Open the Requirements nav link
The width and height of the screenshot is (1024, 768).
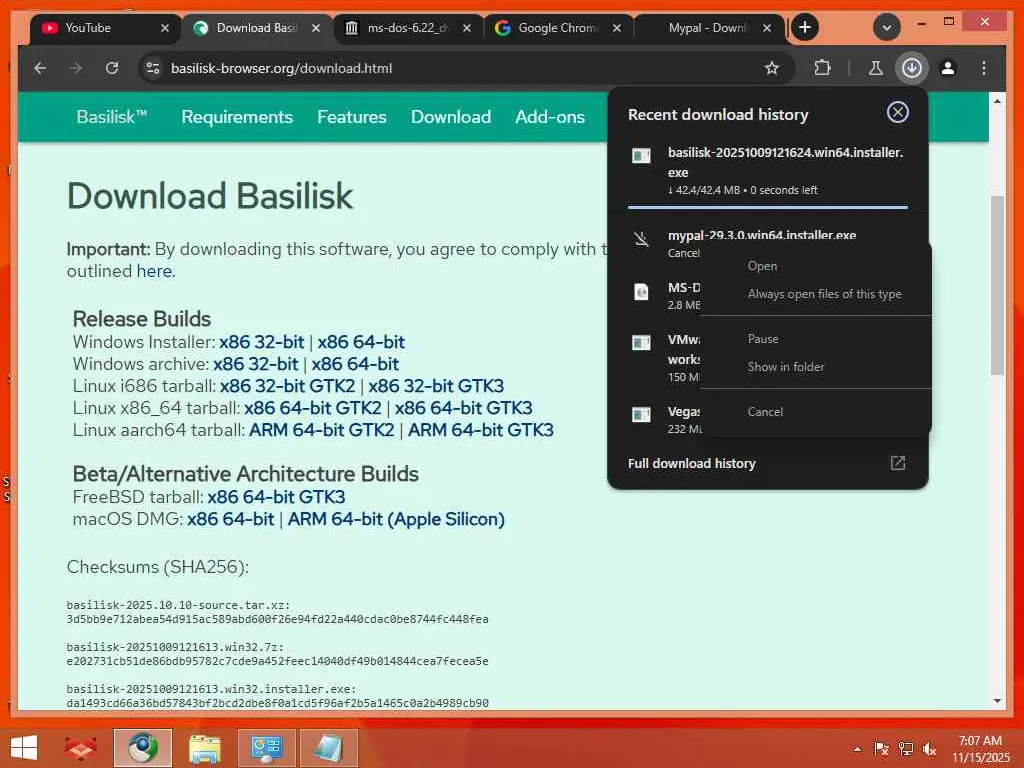[x=237, y=117]
